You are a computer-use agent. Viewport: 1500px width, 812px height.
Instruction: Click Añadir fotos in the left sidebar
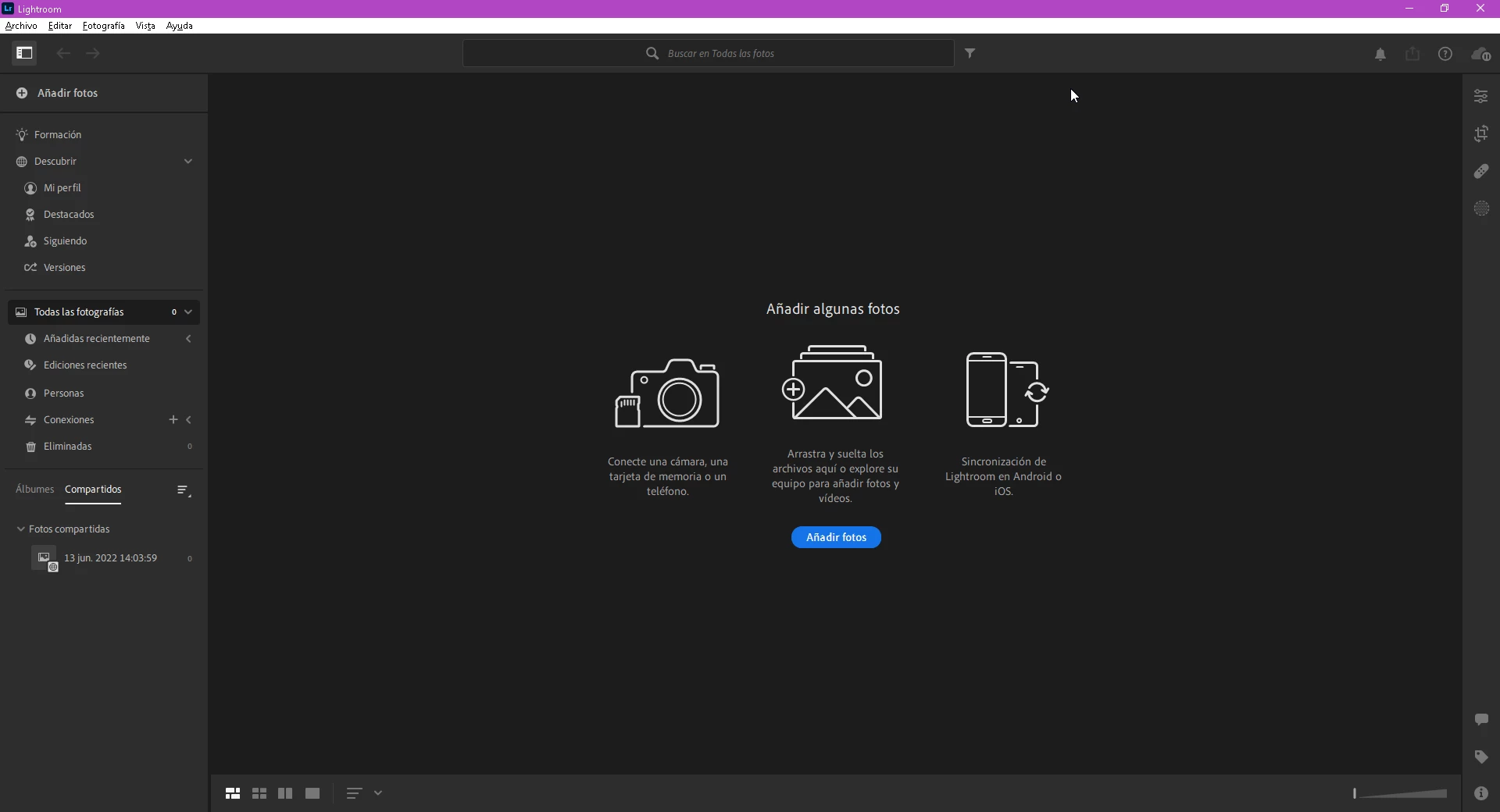[59, 93]
